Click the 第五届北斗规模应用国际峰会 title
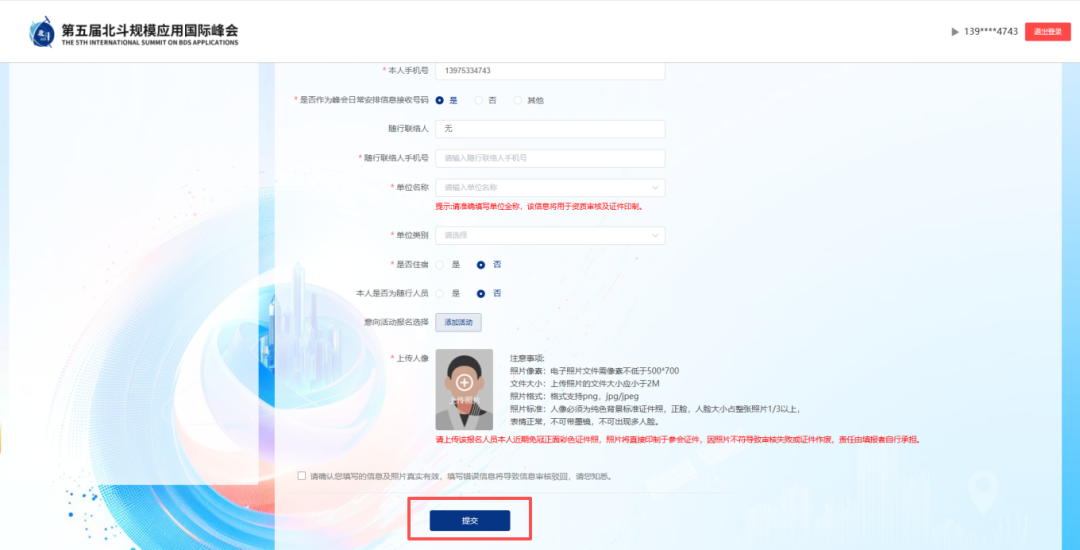 point(149,30)
